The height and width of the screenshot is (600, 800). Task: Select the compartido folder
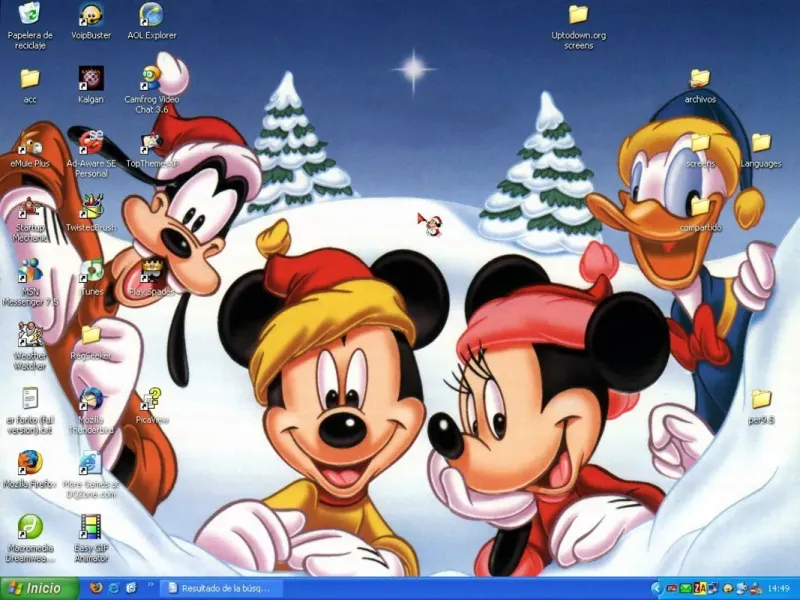[700, 214]
